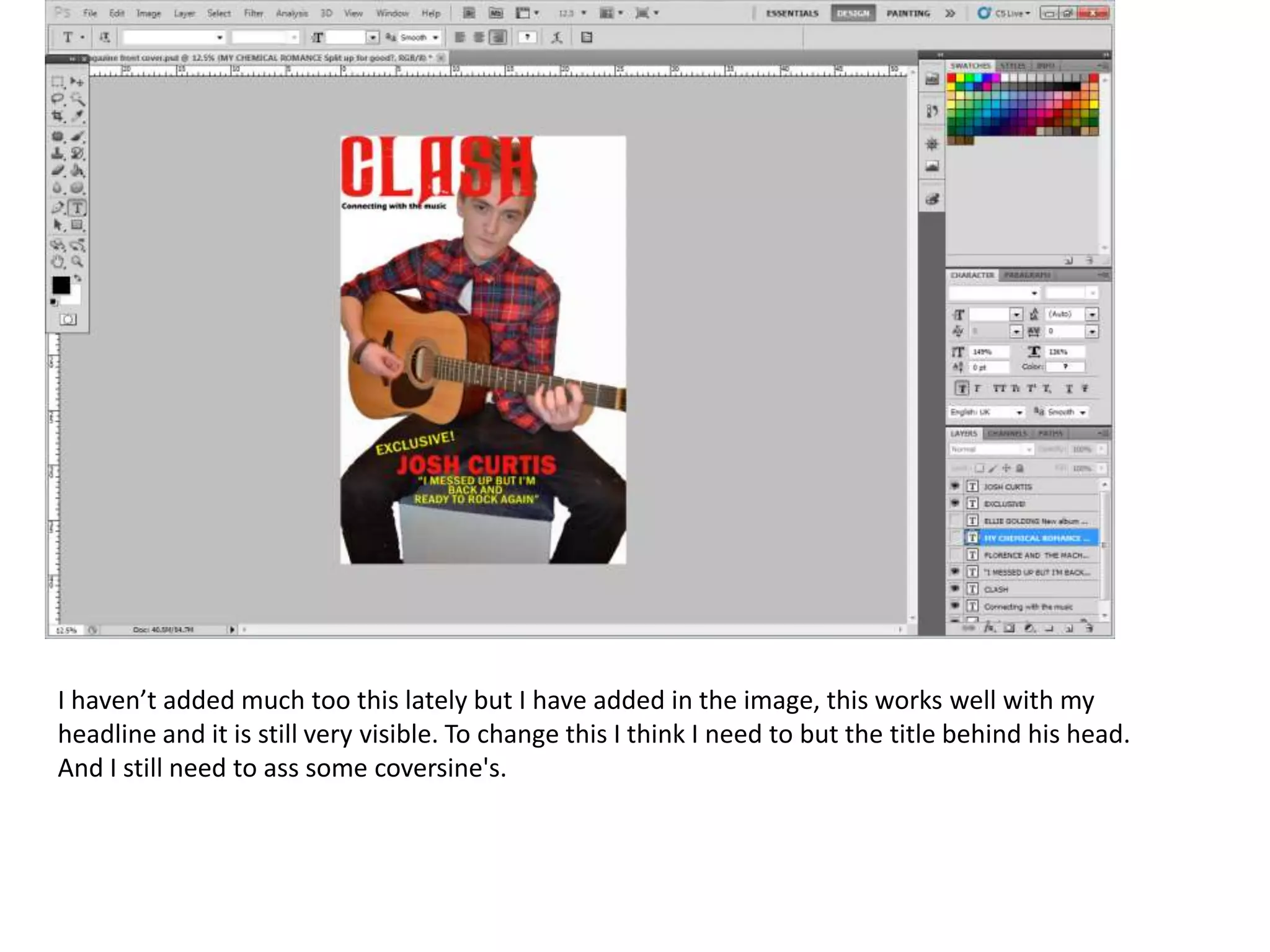Image resolution: width=1270 pixels, height=952 pixels.
Task: Select the Horizontal Type tool
Action: (x=77, y=208)
